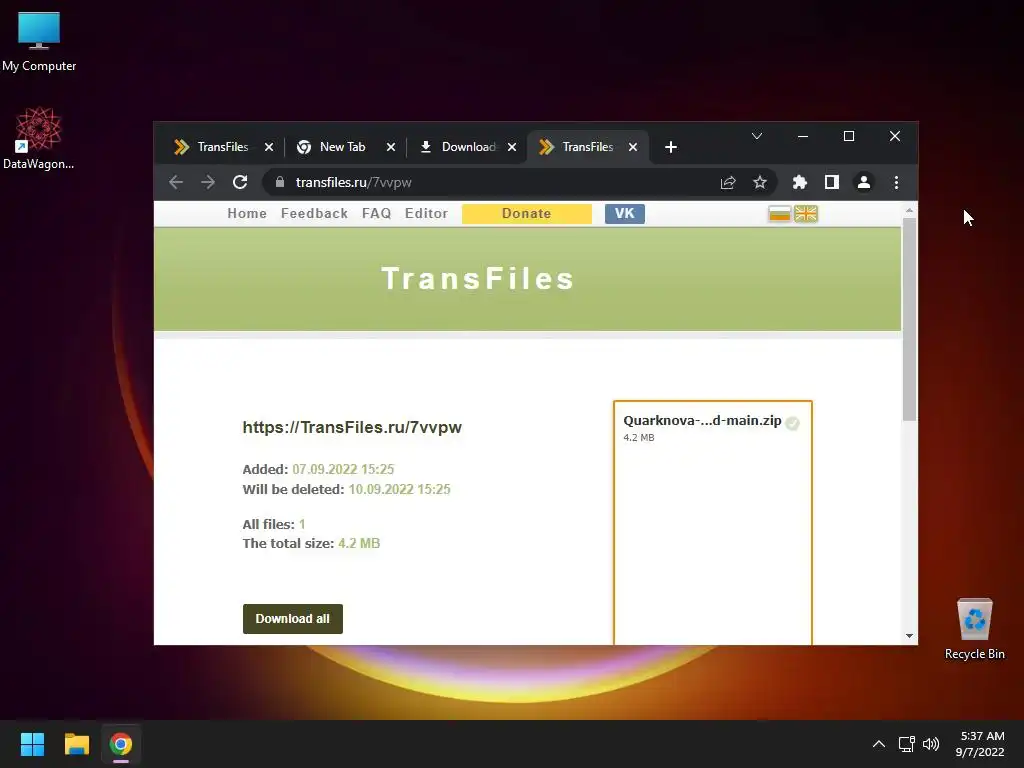Toggle Chrome side panel
1024x768 pixels.
pos(831,182)
